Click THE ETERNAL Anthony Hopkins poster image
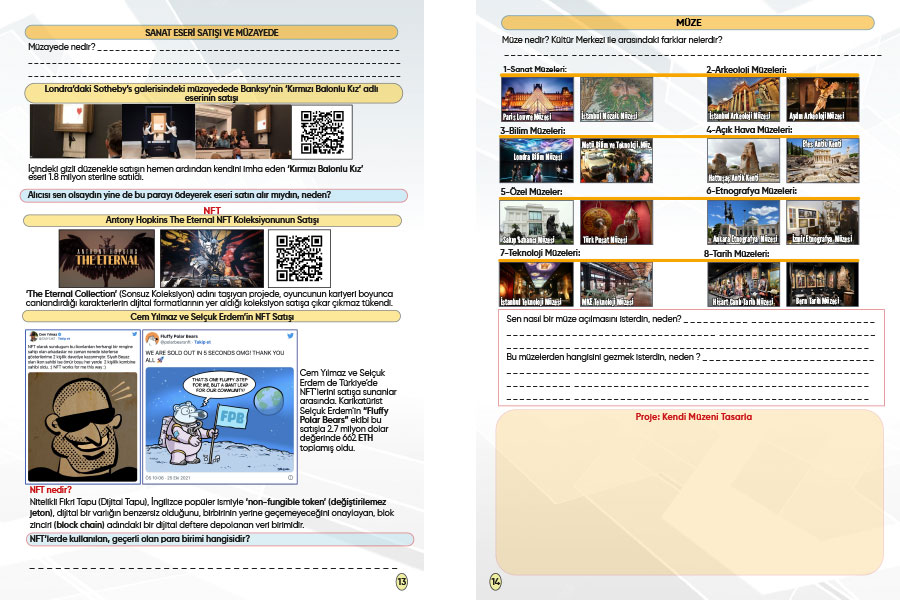Viewport: 900px width, 600px height. tap(107, 258)
